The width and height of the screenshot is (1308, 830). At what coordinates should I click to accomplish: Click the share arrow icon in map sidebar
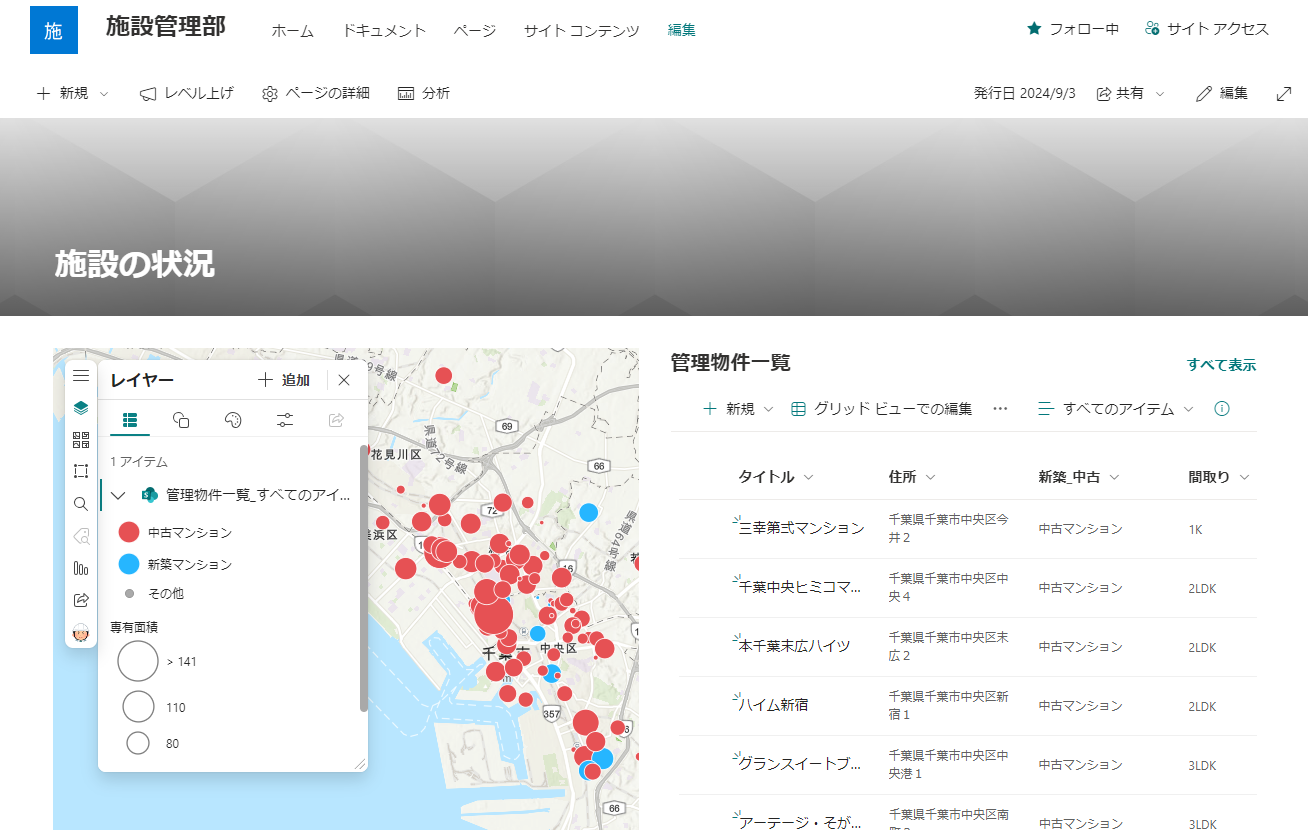[x=80, y=599]
